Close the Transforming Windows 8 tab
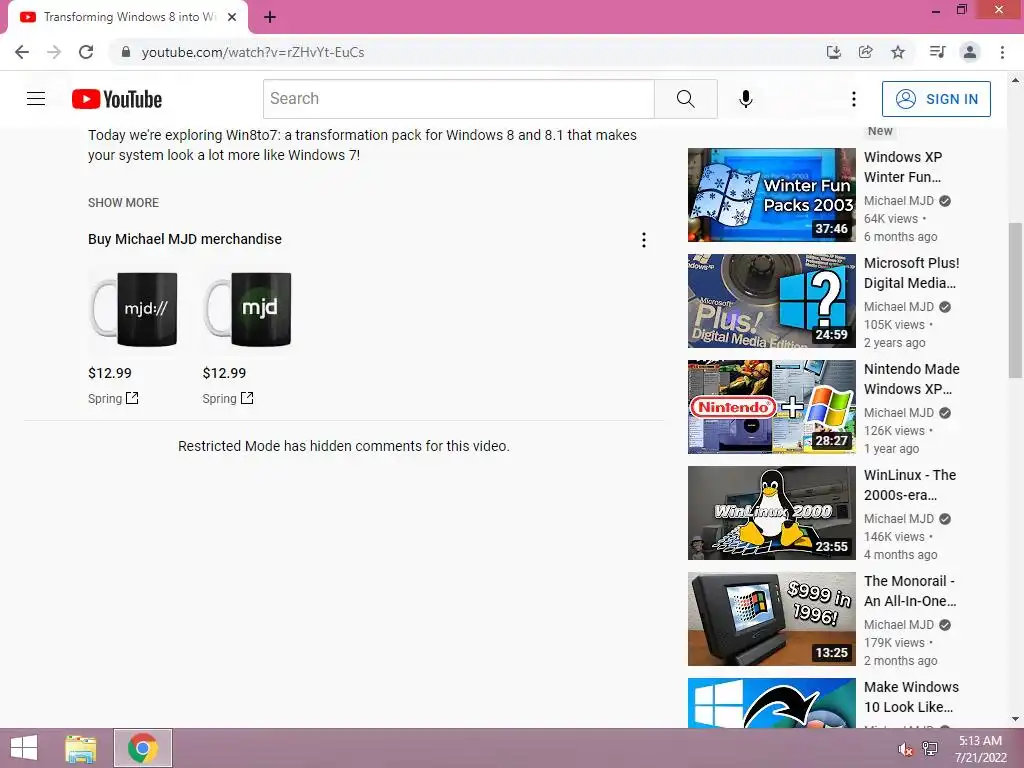Viewport: 1024px width, 768px height. tap(232, 17)
